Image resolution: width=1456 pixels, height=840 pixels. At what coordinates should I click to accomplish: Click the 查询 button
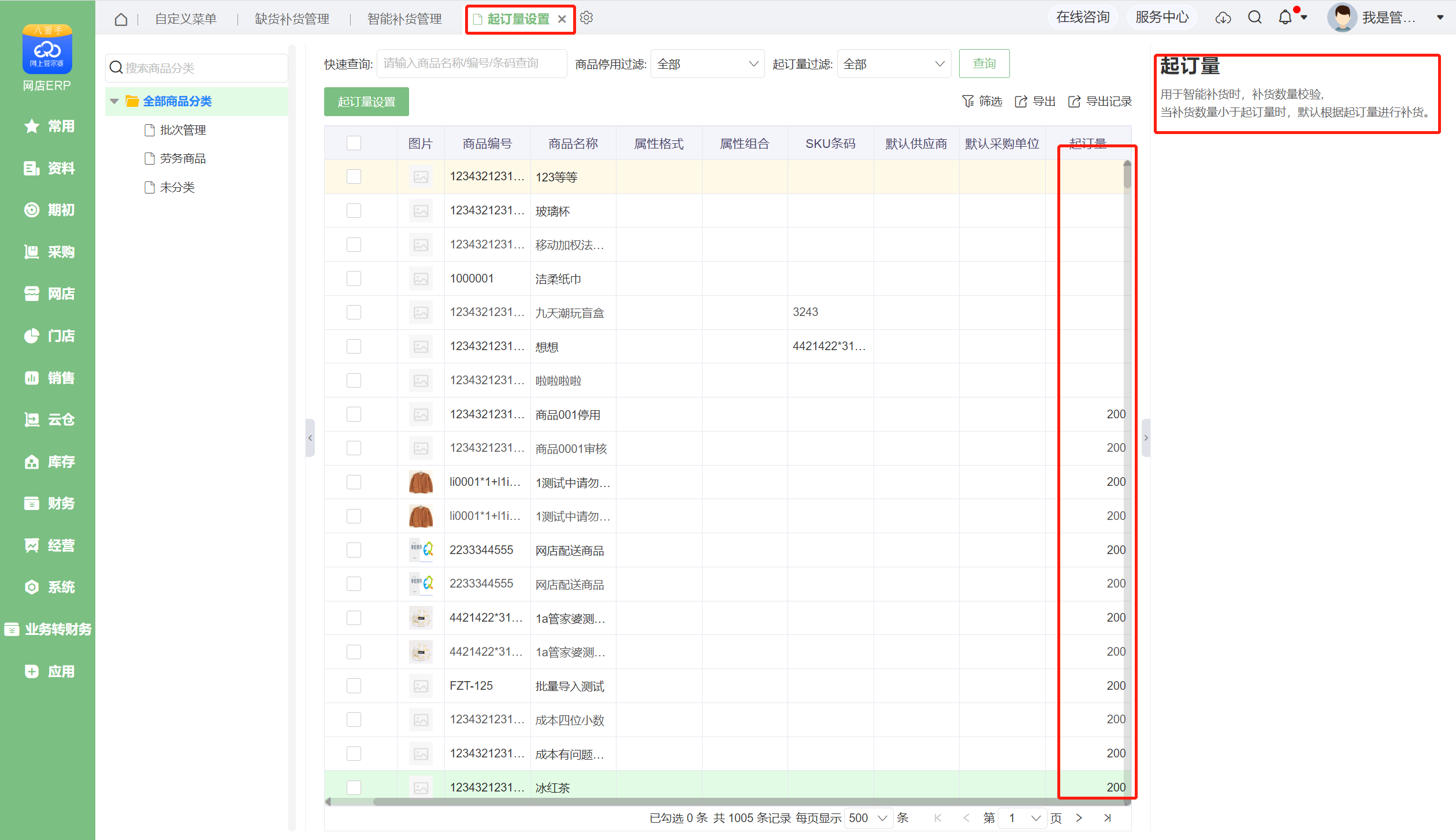tap(984, 64)
